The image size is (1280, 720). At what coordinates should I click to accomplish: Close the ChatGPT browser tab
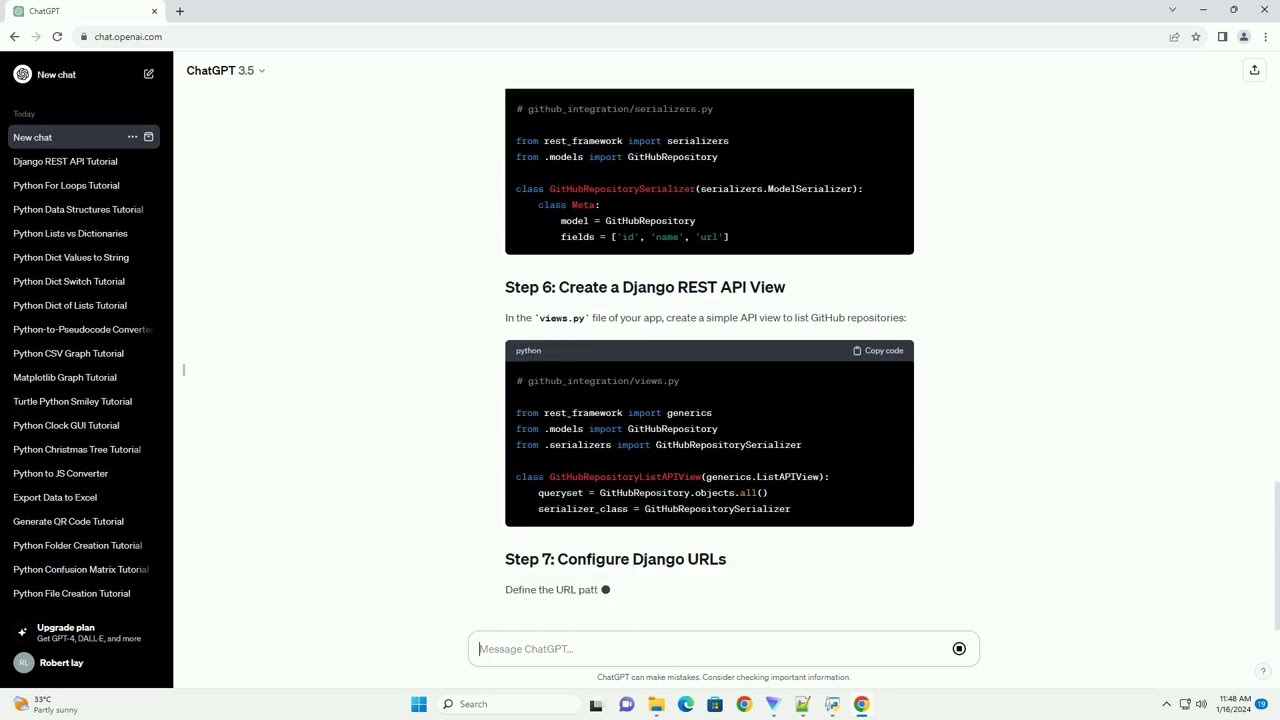click(x=154, y=11)
